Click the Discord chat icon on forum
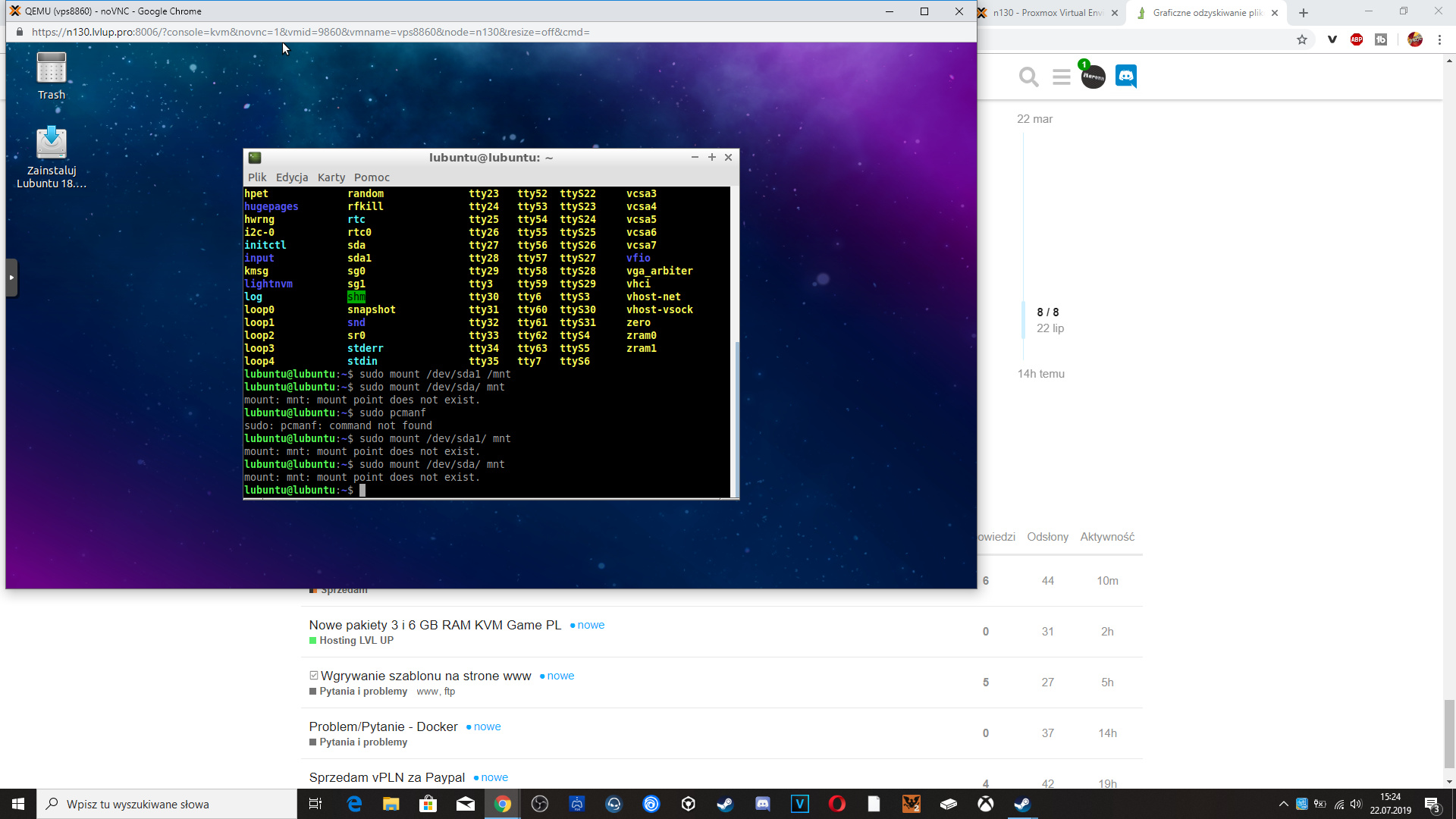The width and height of the screenshot is (1456, 819). pos(1126,77)
